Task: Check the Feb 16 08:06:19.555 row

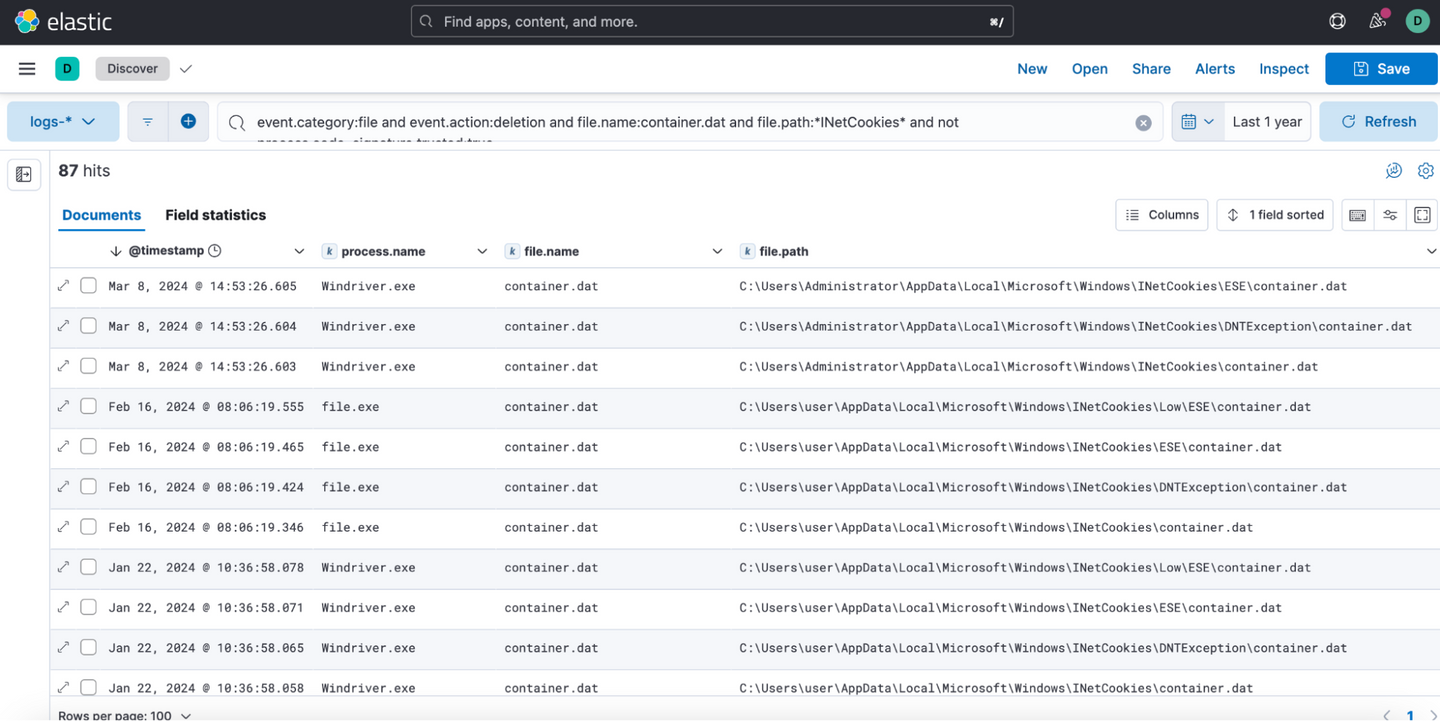Action: (x=89, y=406)
